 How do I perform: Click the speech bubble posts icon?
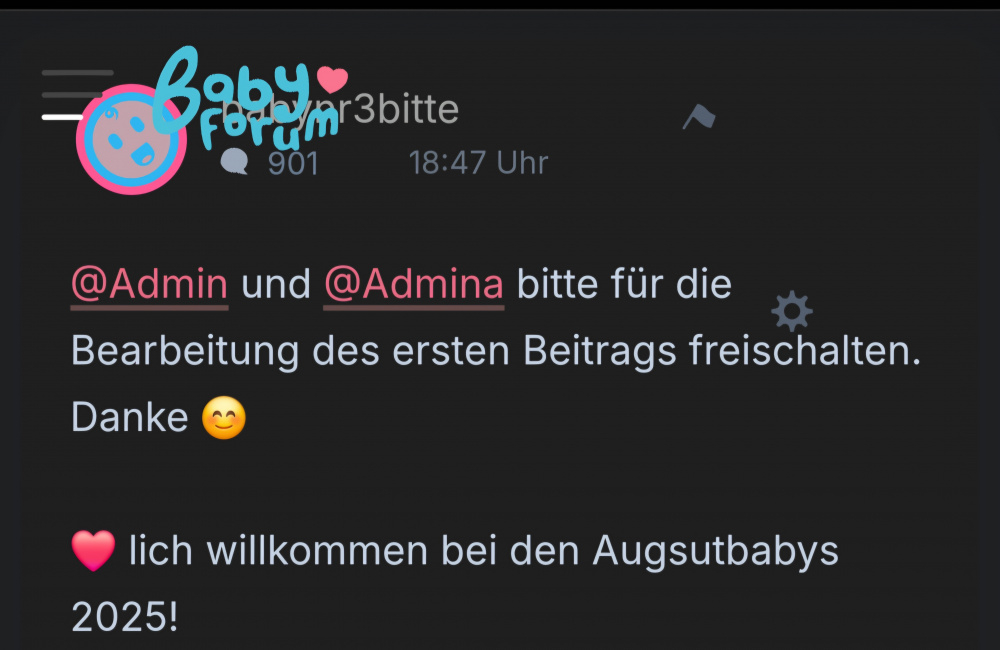(234, 161)
